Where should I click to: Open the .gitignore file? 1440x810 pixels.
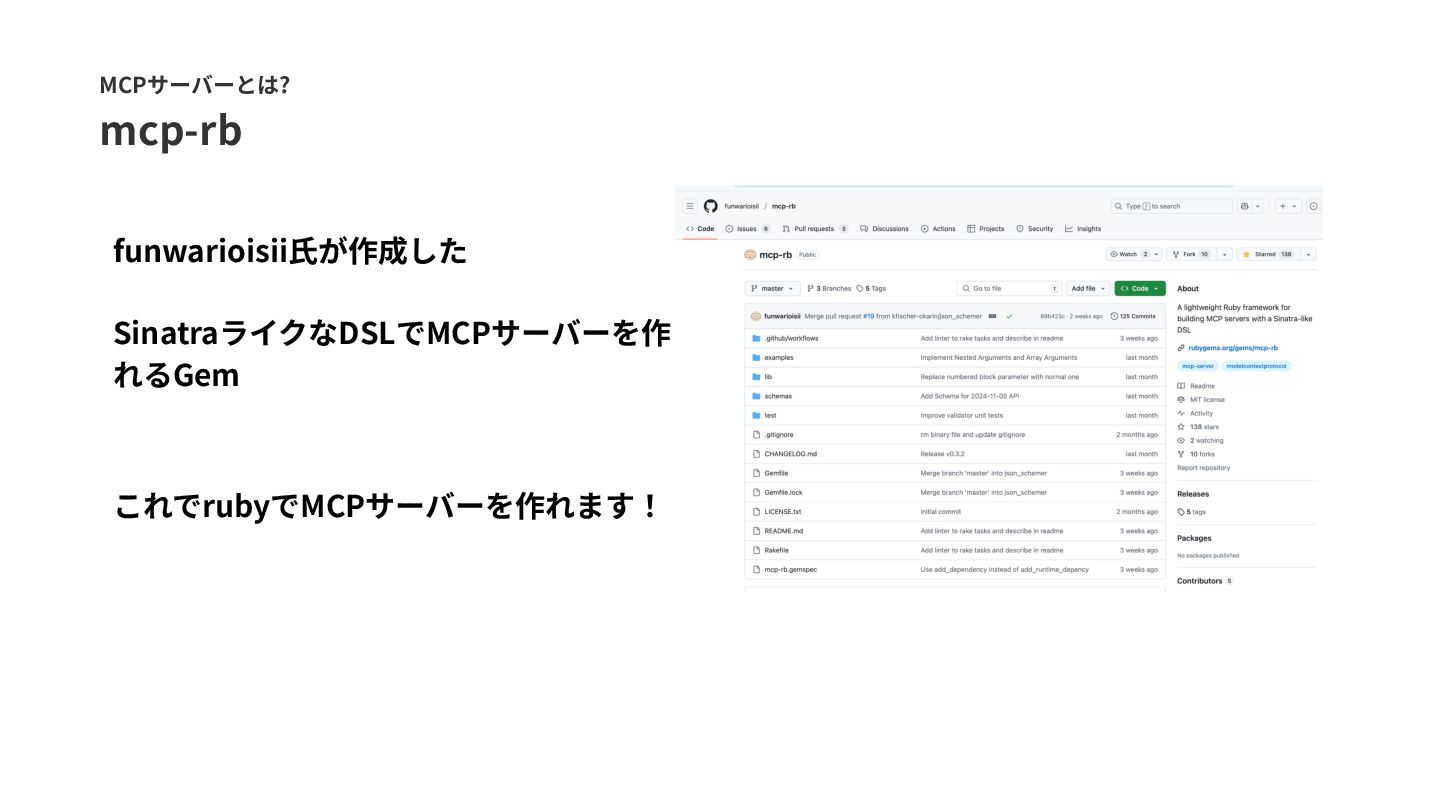[x=779, y=434]
